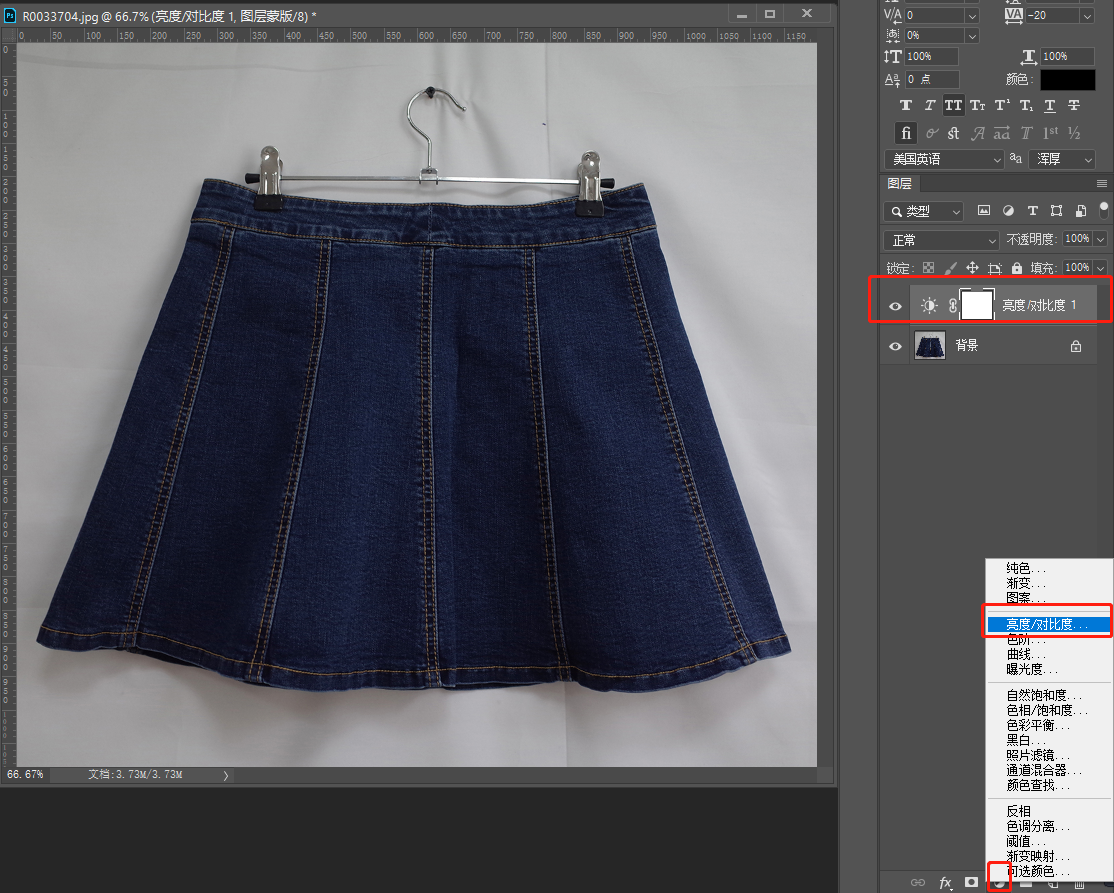The width and height of the screenshot is (1114, 893).
Task: Hide the 亮度/对比度 1 adjustment layer
Action: [896, 306]
